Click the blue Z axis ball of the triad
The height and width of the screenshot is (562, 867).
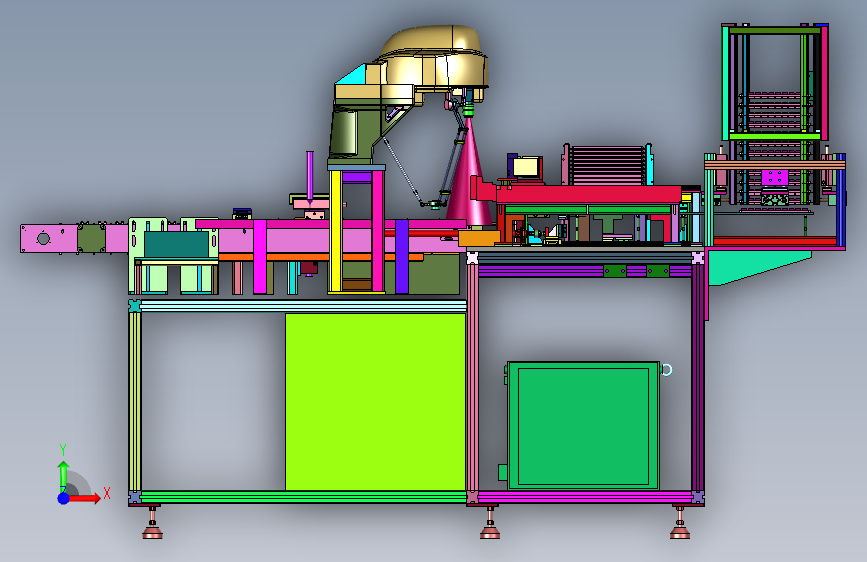click(x=64, y=498)
